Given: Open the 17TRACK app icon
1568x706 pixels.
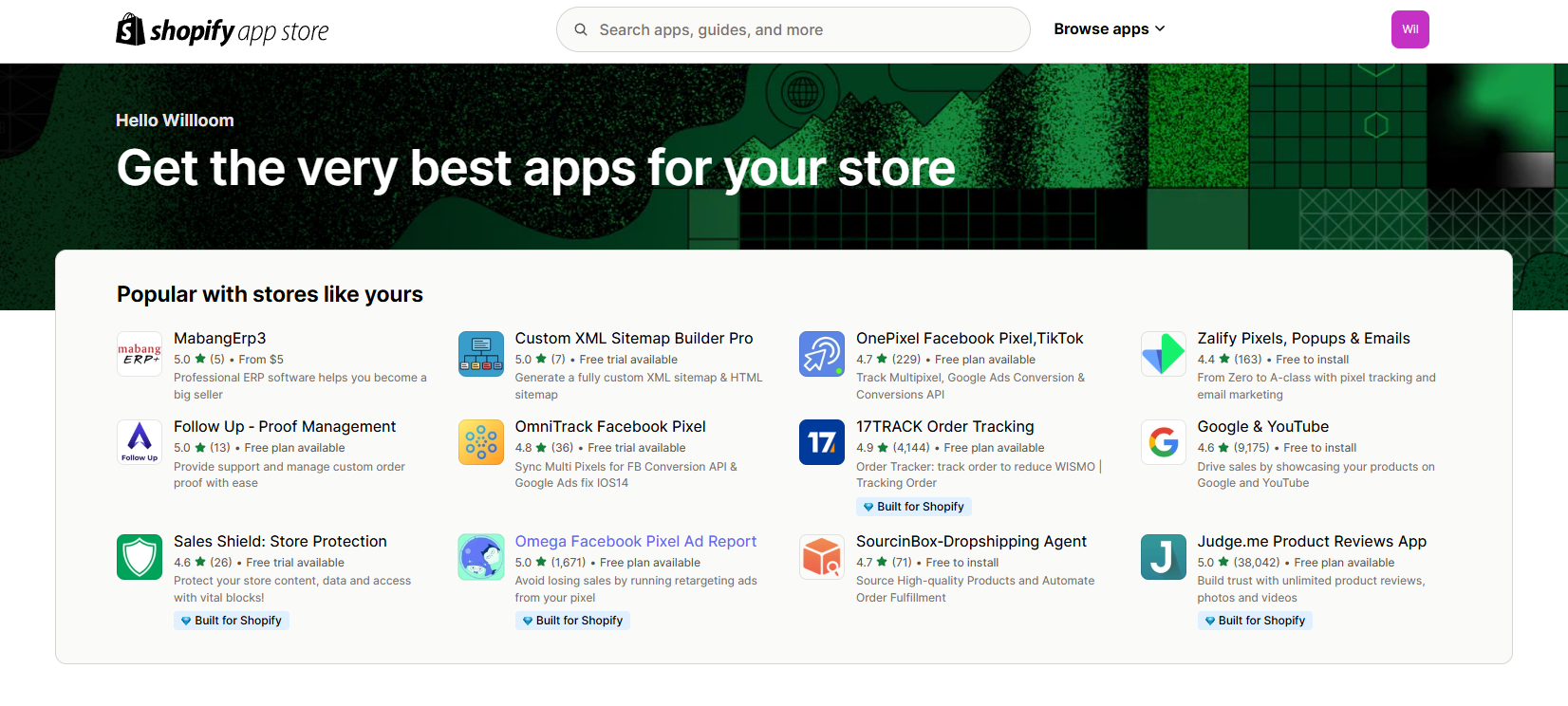Looking at the screenshot, I should pyautogui.click(x=822, y=442).
